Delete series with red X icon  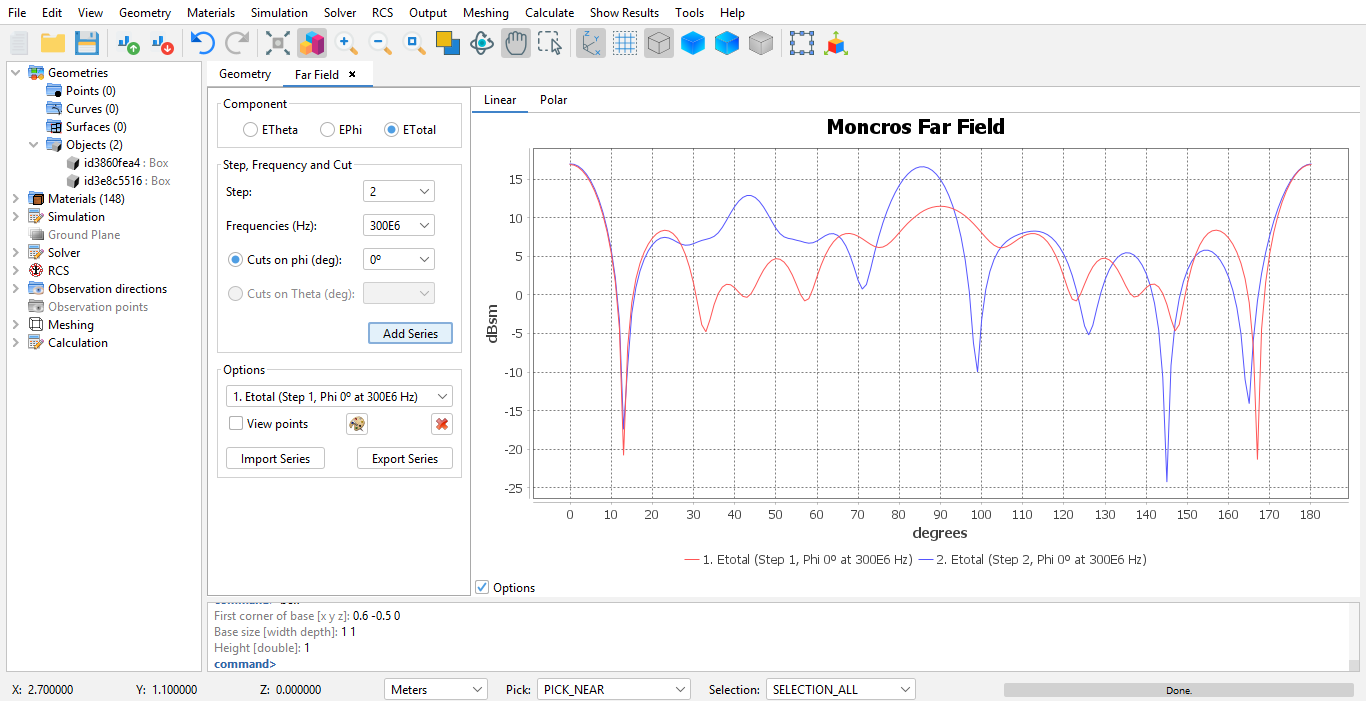coord(442,424)
